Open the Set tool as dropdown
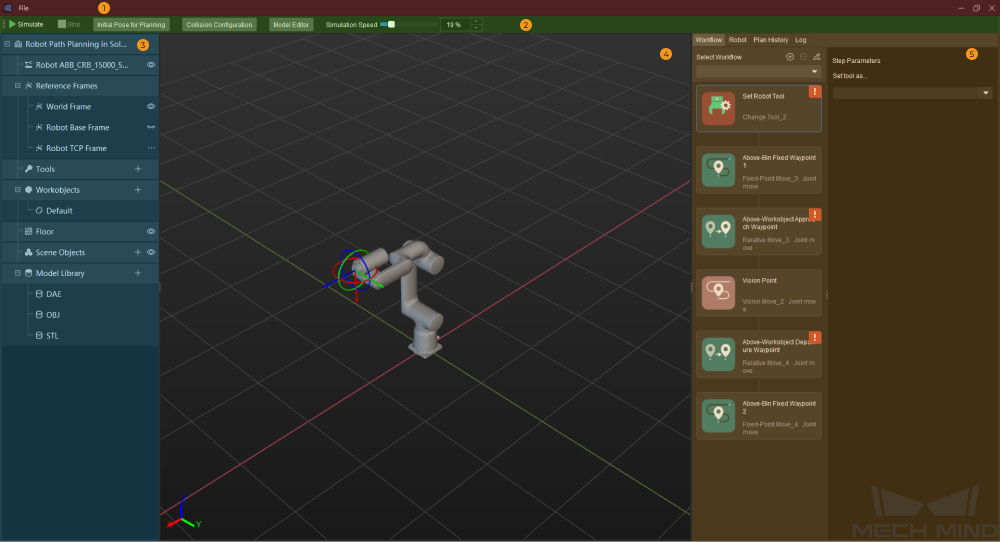This screenshot has height=542, width=1000. point(912,93)
